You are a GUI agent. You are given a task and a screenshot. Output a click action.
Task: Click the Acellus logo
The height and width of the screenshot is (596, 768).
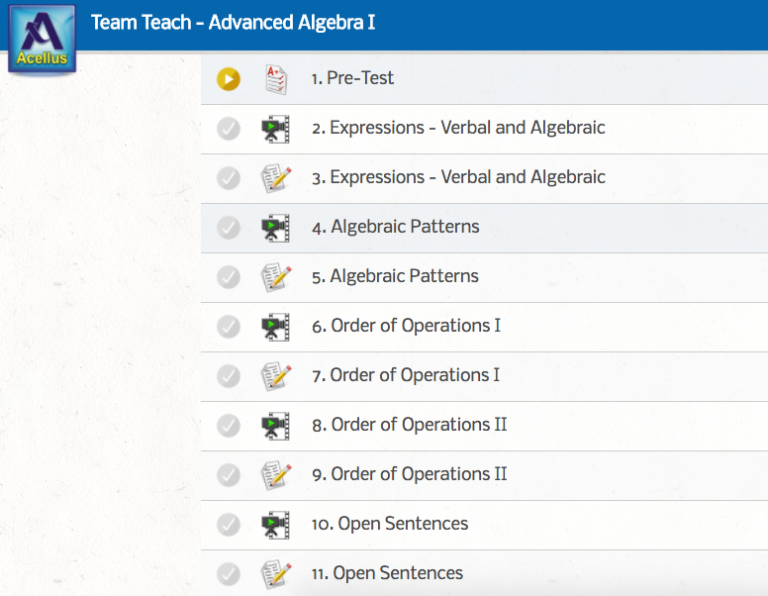point(42,39)
